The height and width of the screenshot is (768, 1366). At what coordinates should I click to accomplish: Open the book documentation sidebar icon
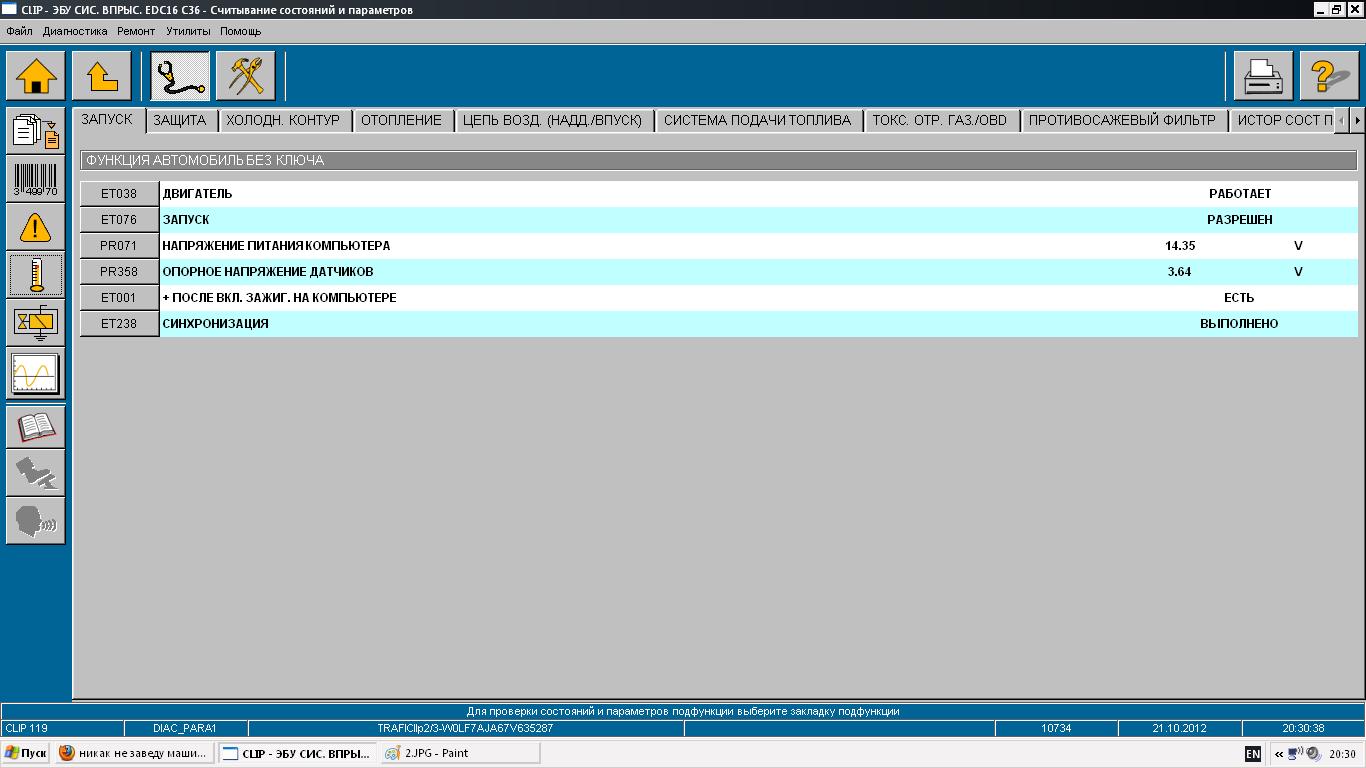[x=36, y=427]
